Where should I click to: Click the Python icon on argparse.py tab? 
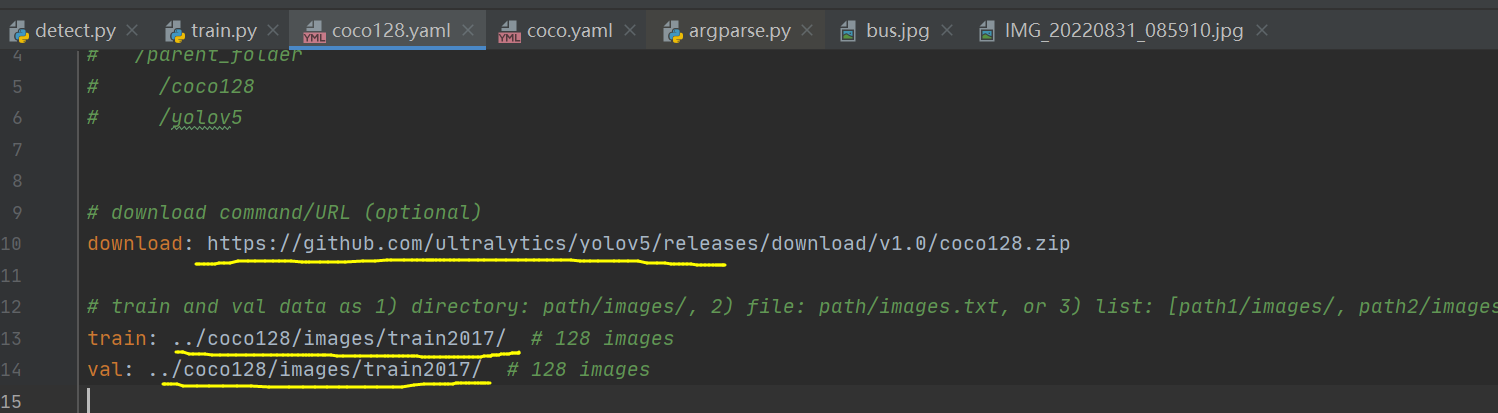tap(673, 32)
